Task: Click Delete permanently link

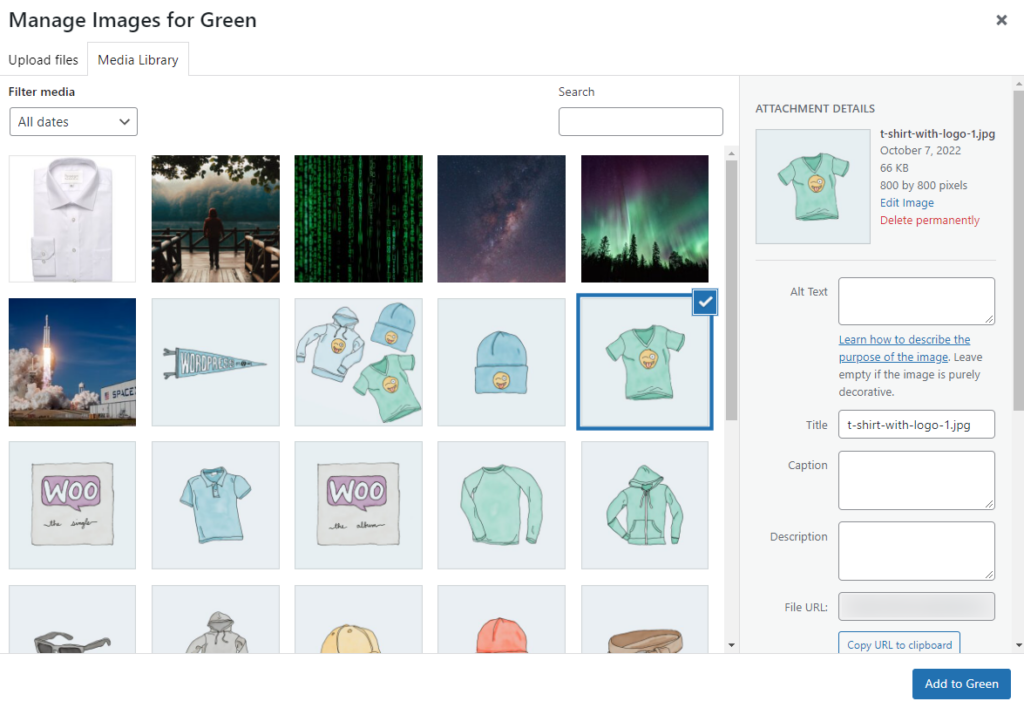Action: (x=929, y=219)
